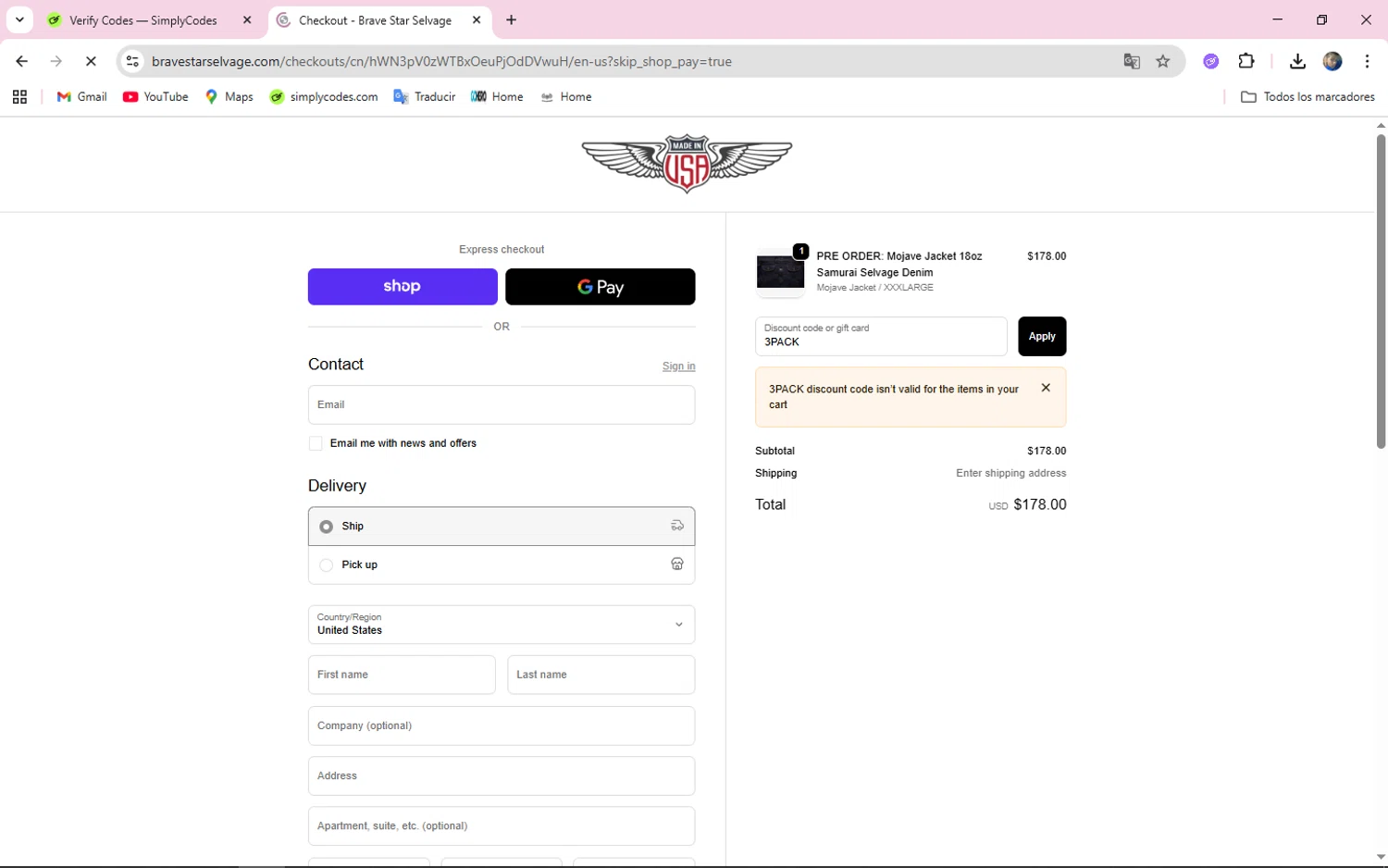The image size is (1388, 868).
Task: Open Maps bookmark
Action: point(229,96)
